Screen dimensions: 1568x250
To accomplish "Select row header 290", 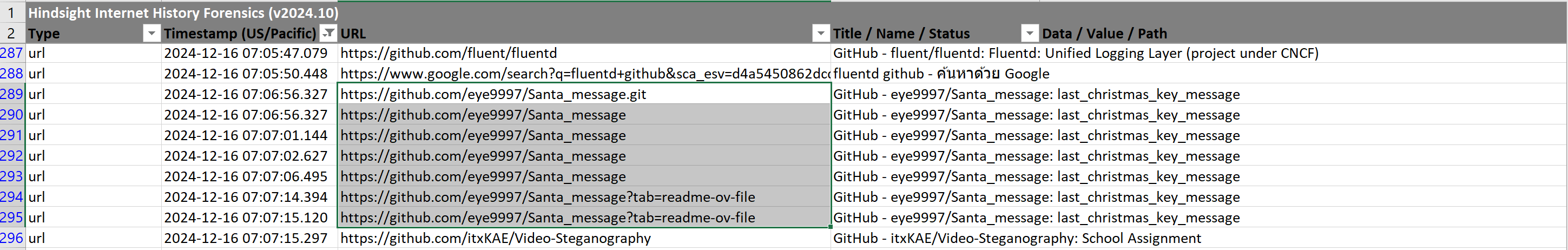I will tap(11, 115).
